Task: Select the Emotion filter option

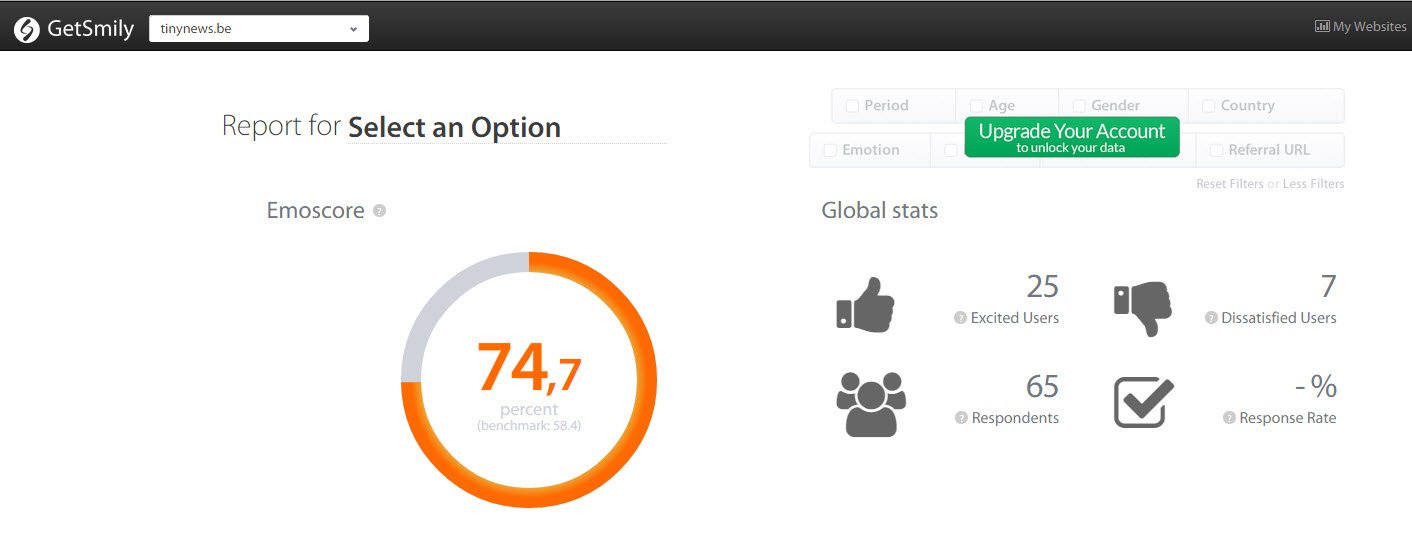Action: point(830,150)
